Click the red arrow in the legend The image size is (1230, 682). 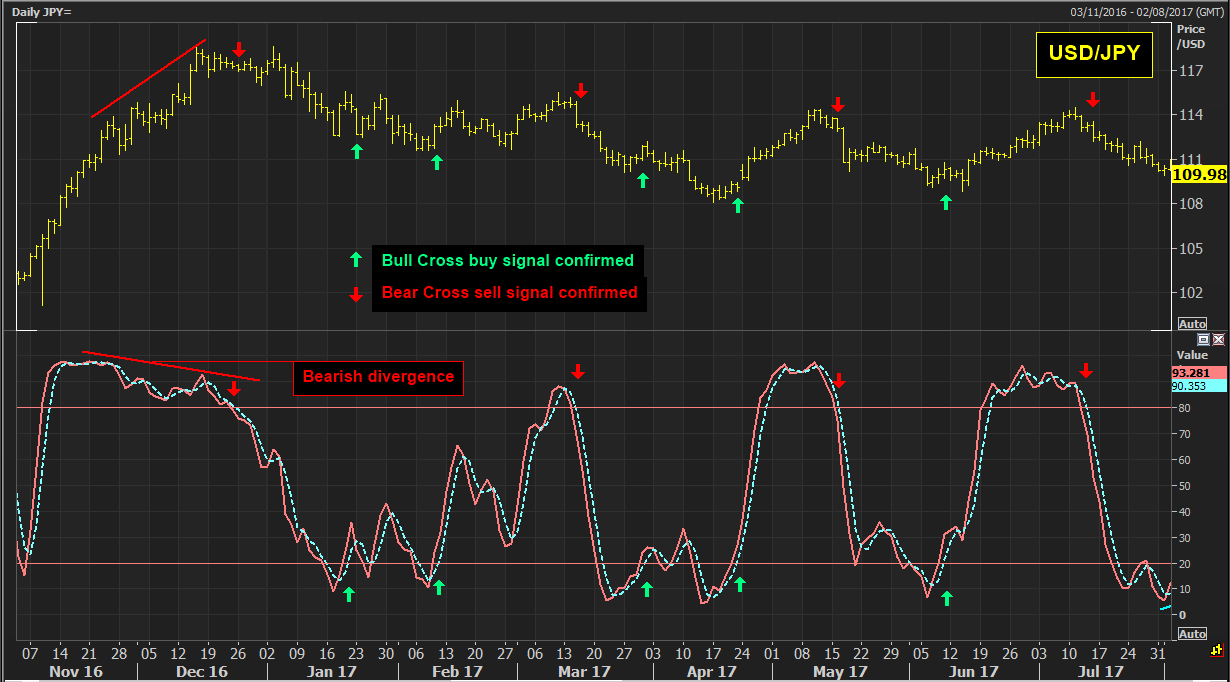pyautogui.click(x=355, y=294)
